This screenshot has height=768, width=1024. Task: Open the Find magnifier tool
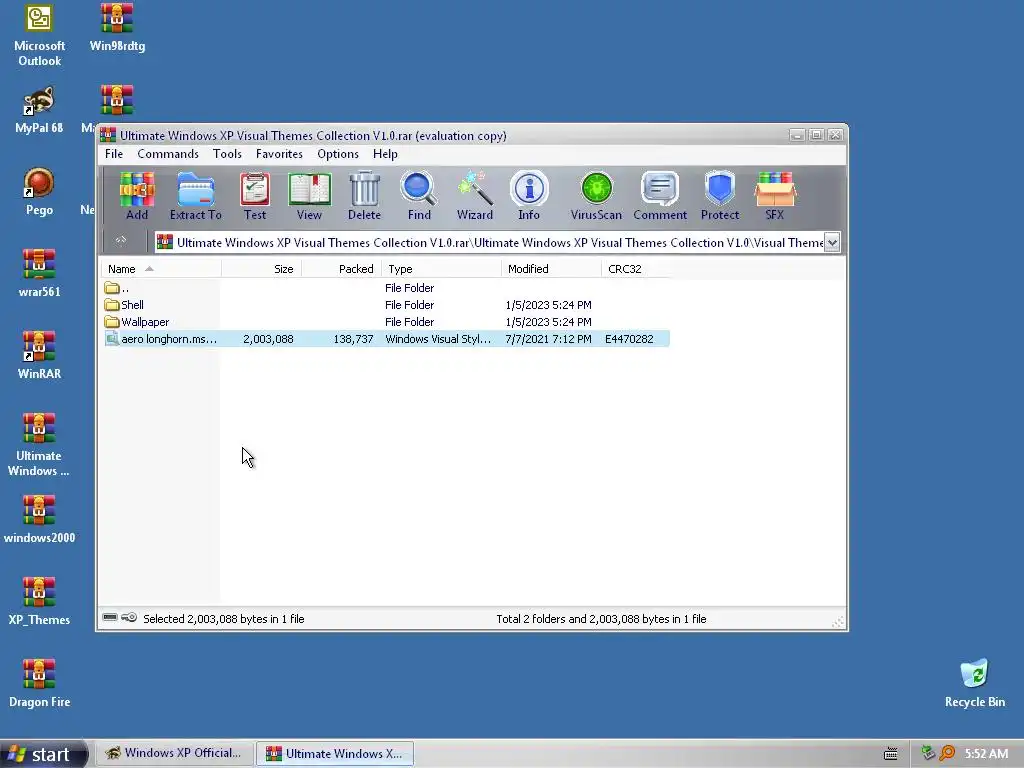pyautogui.click(x=419, y=196)
